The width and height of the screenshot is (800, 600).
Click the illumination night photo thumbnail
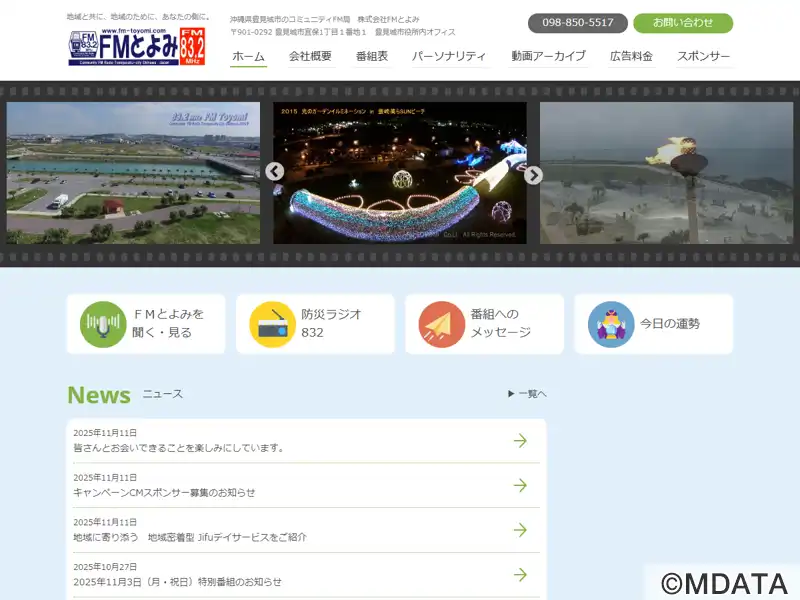399,172
